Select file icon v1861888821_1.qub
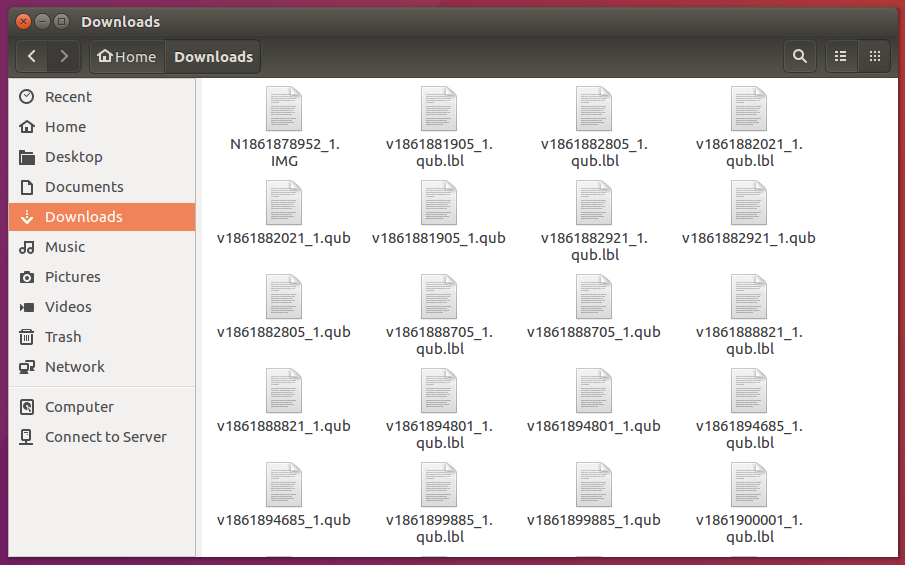The image size is (905, 565). tap(284, 391)
